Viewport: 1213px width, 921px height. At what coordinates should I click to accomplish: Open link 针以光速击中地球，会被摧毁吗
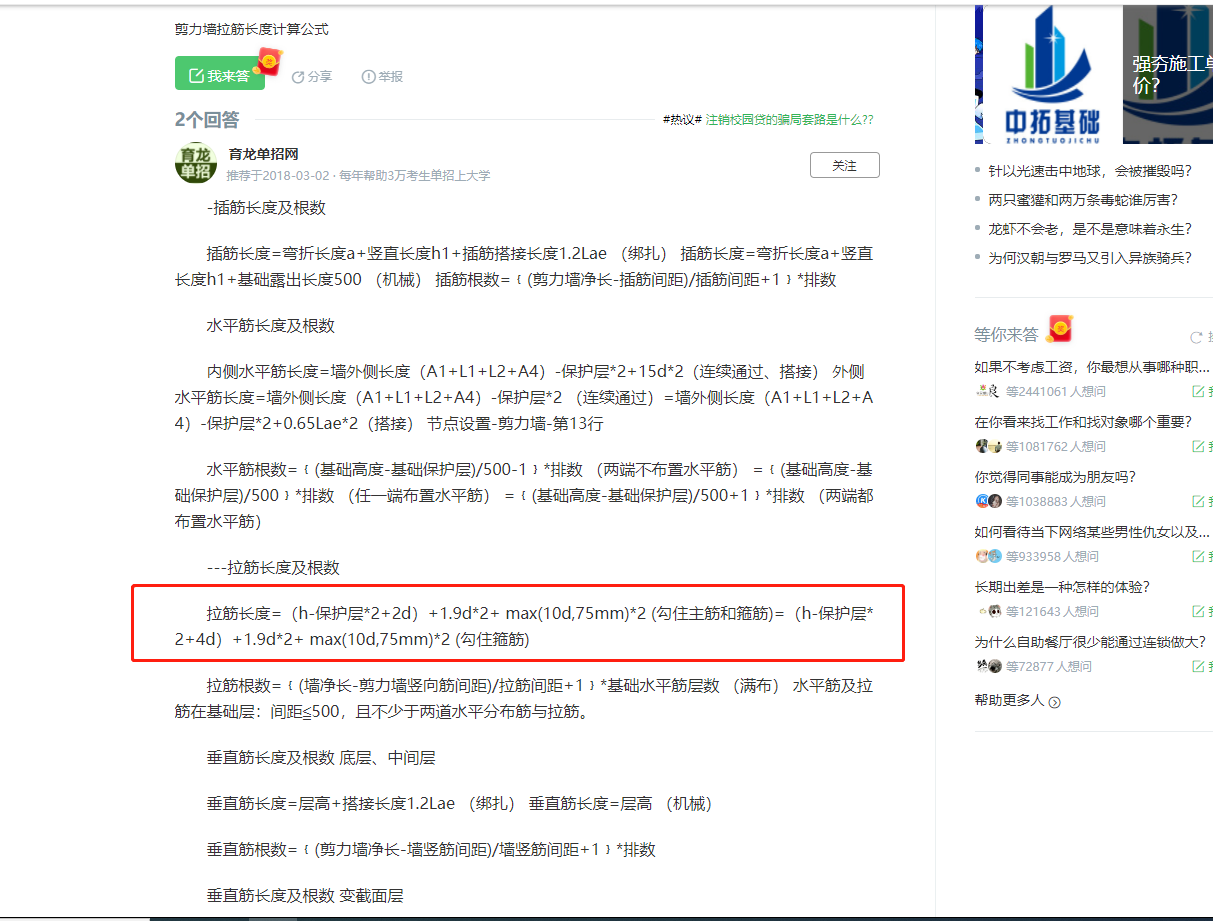click(1090, 172)
